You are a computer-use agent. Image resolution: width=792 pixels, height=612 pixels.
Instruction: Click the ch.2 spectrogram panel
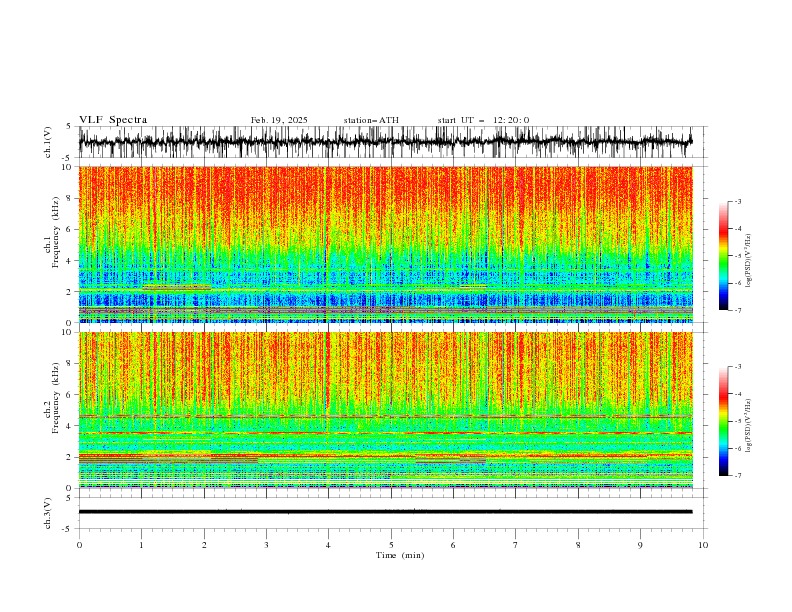click(x=385, y=410)
